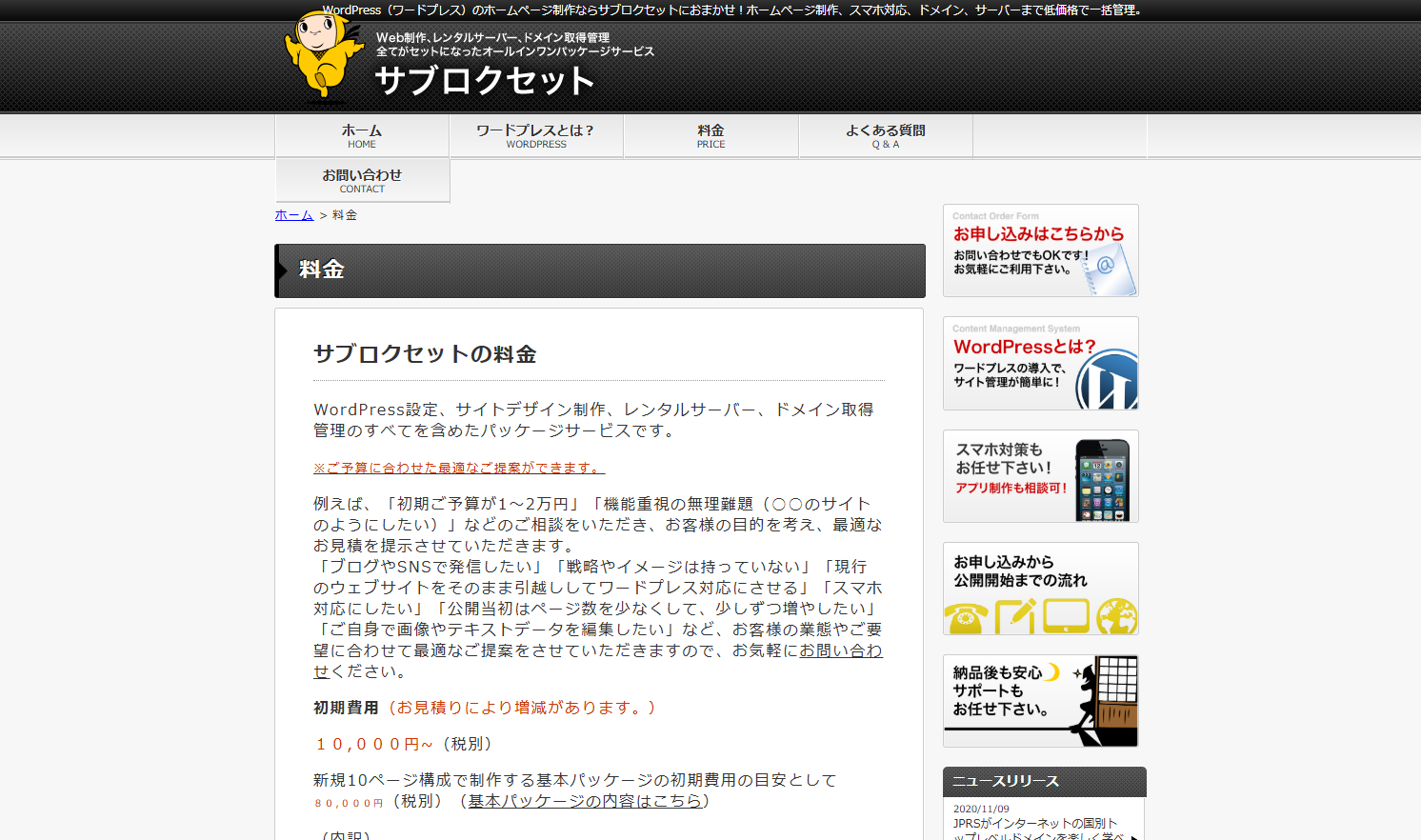1421x840 pixels.
Task: Open the スマホ対策もお任せ下さい banner
Action: [1041, 476]
